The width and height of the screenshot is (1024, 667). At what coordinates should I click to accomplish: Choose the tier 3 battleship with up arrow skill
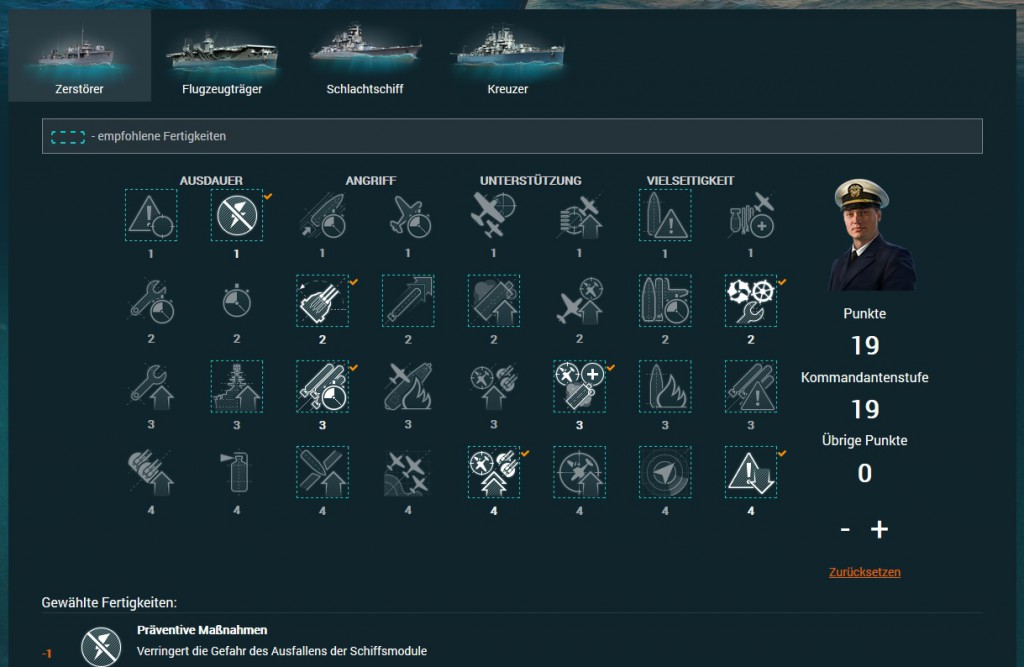[237, 386]
